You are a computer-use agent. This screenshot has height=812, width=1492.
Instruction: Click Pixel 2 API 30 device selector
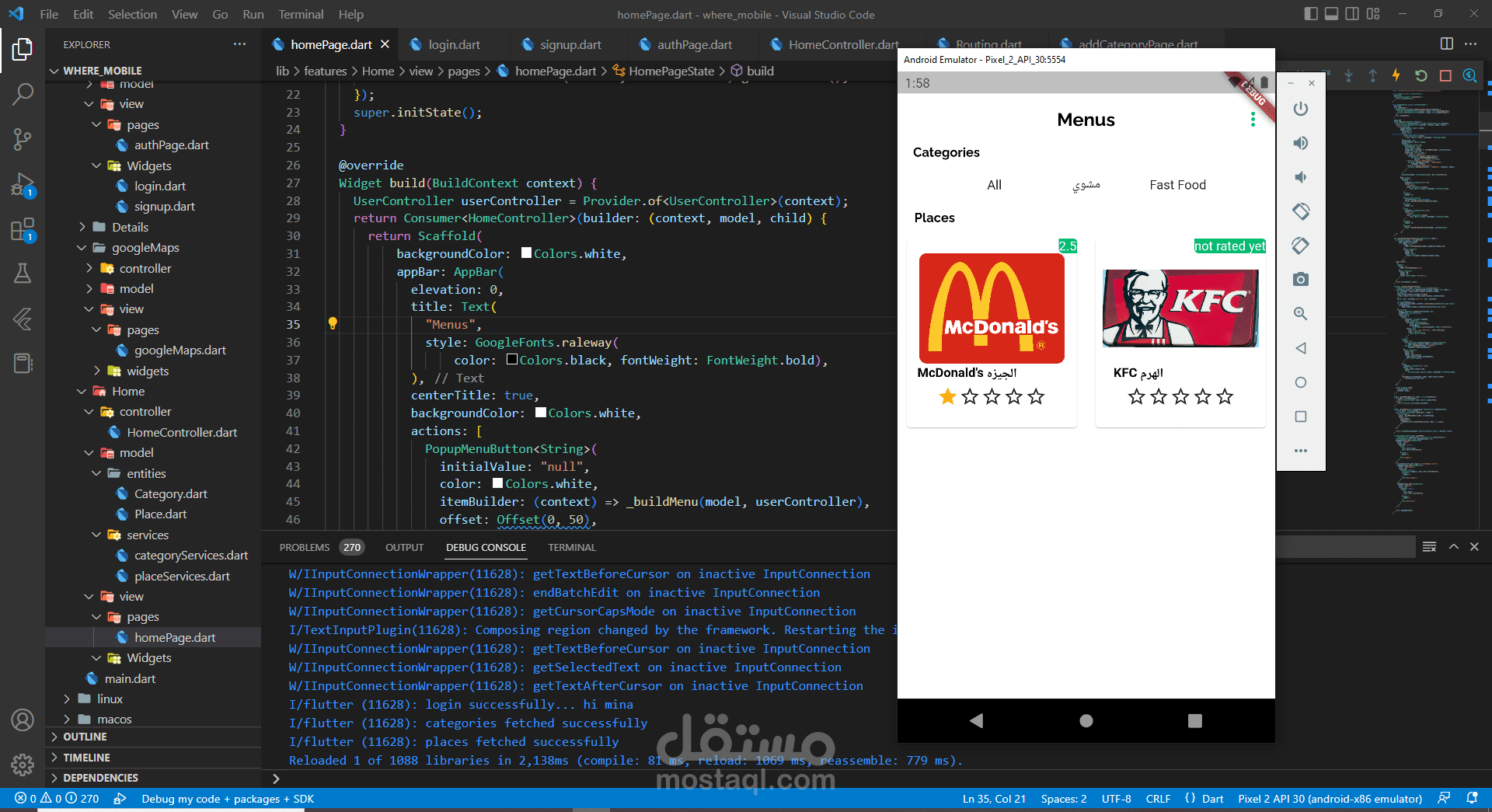[1330, 799]
